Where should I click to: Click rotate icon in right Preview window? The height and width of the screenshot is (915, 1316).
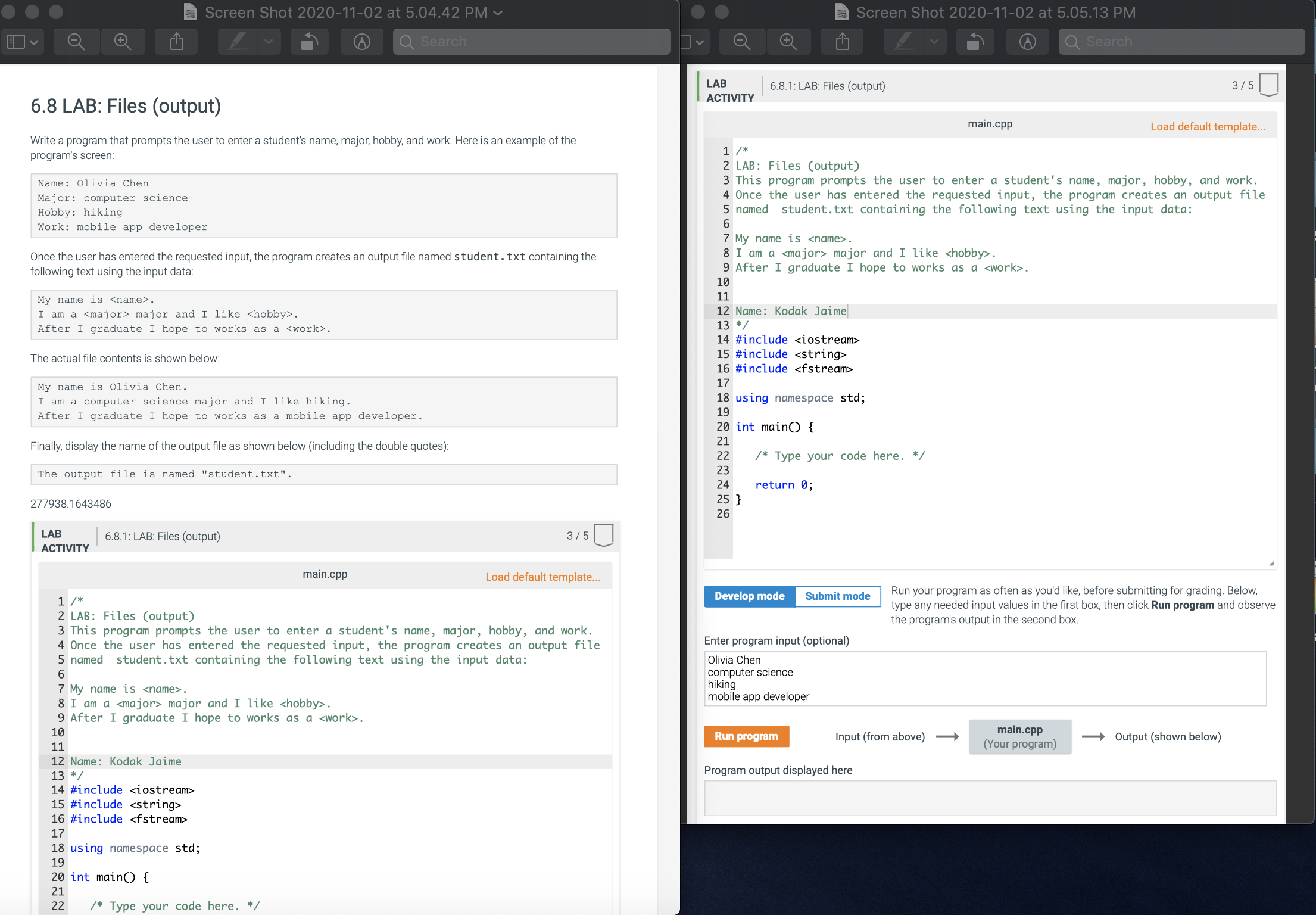[975, 42]
